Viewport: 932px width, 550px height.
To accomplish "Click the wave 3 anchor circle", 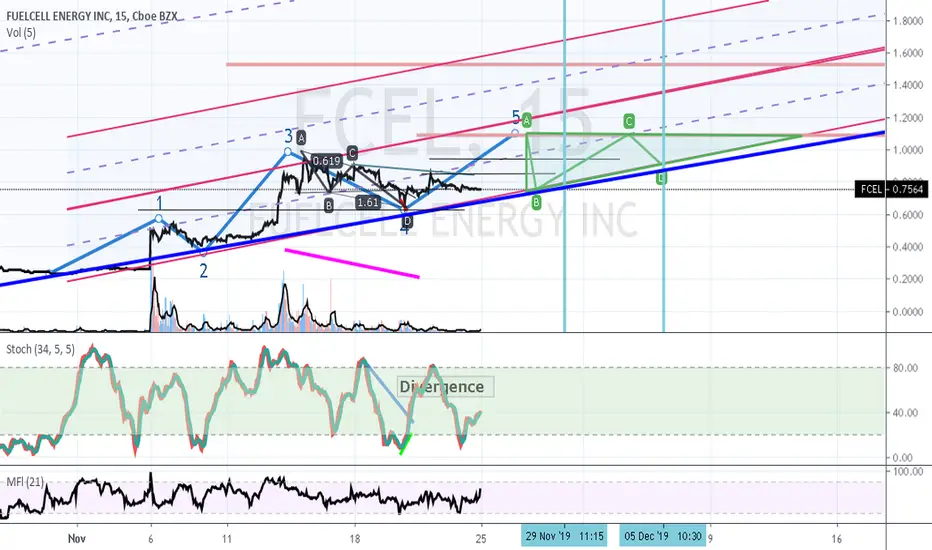I will 288,152.
